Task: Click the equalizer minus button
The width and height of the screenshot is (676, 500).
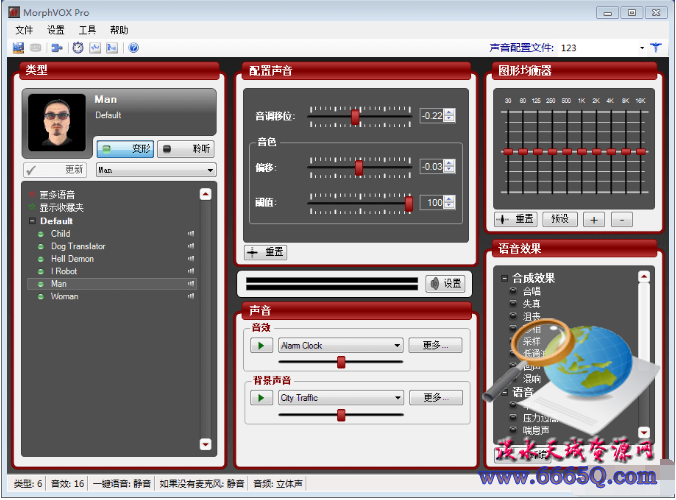Action: pos(622,219)
